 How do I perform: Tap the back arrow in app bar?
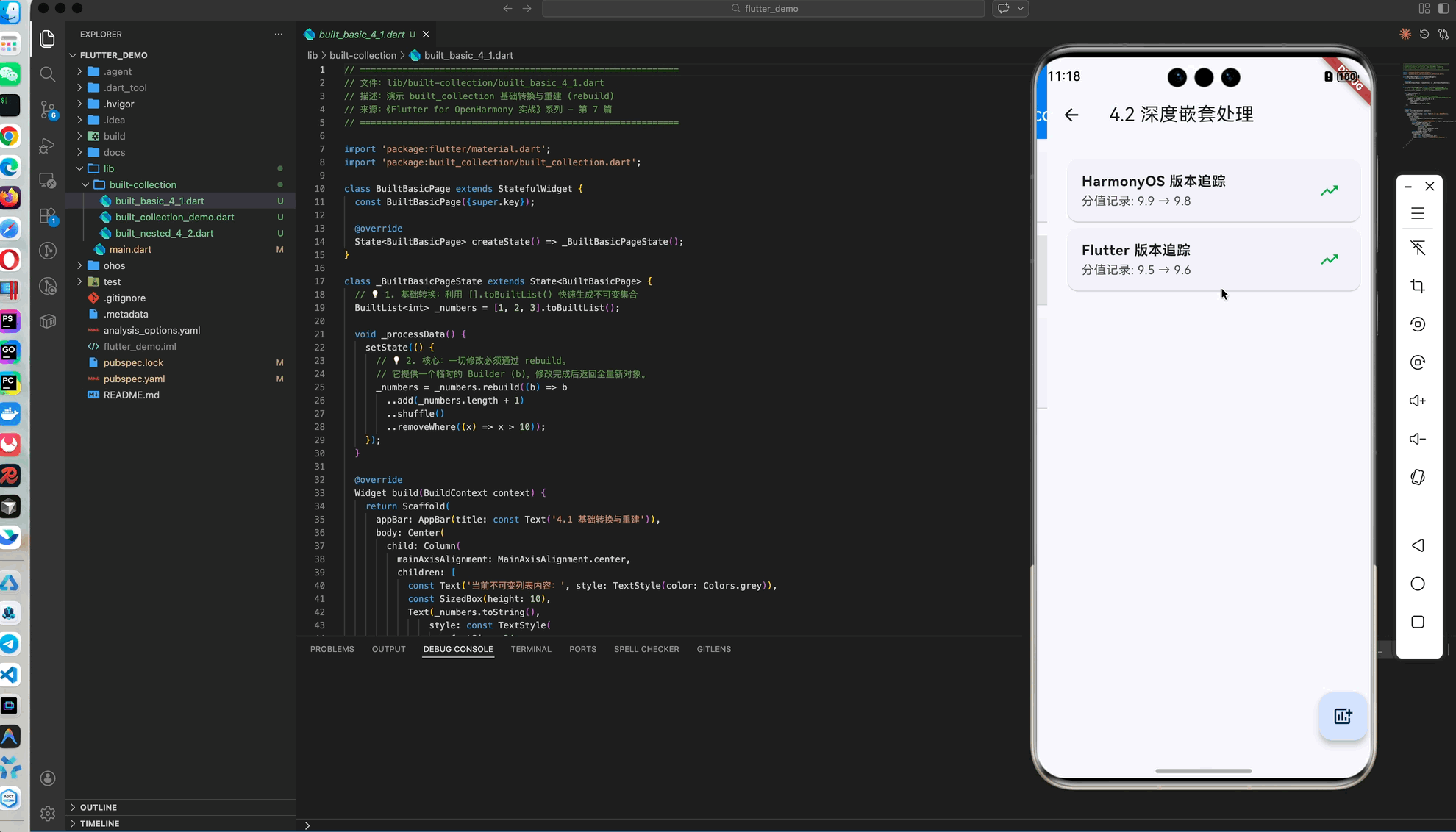coord(1071,115)
